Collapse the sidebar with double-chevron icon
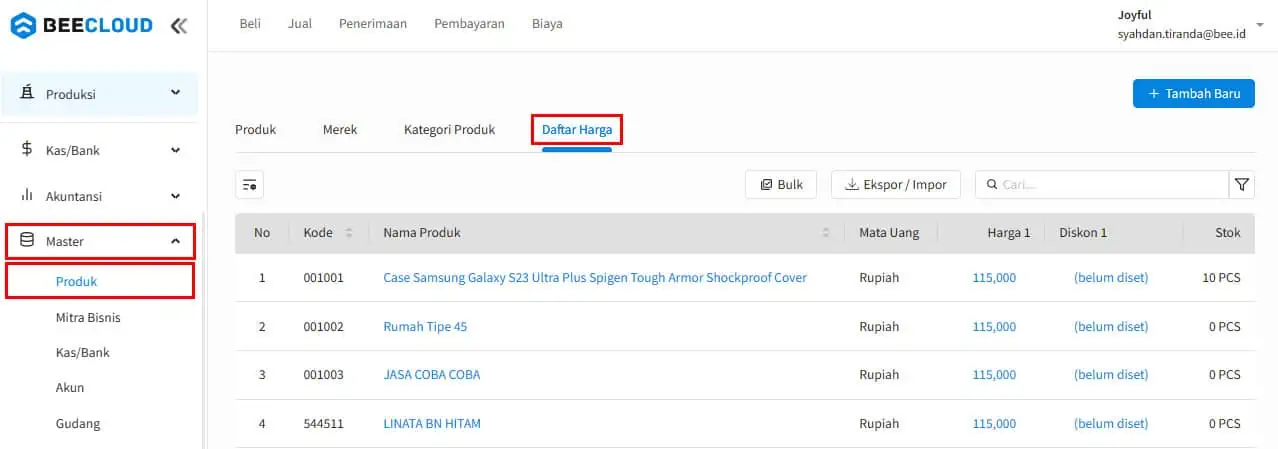1278x449 pixels. click(179, 26)
